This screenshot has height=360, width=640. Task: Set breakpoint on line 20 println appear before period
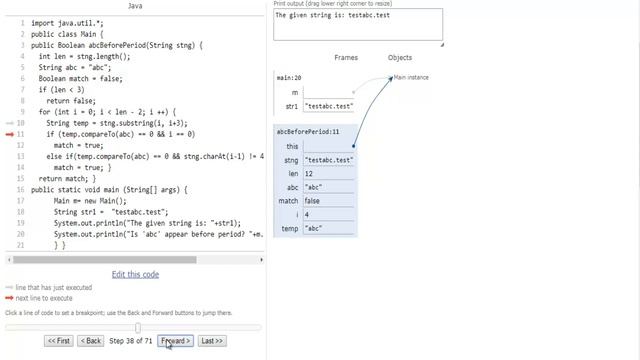coord(159,234)
